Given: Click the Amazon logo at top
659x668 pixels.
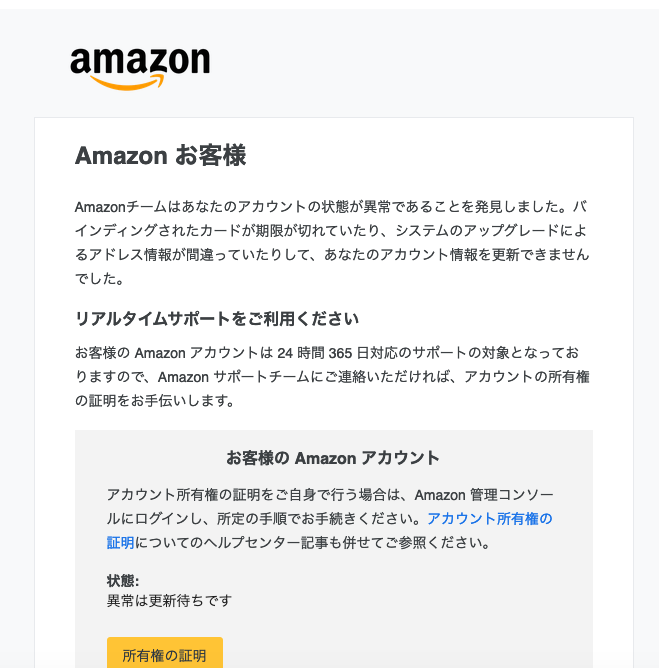Looking at the screenshot, I should click(x=140, y=68).
